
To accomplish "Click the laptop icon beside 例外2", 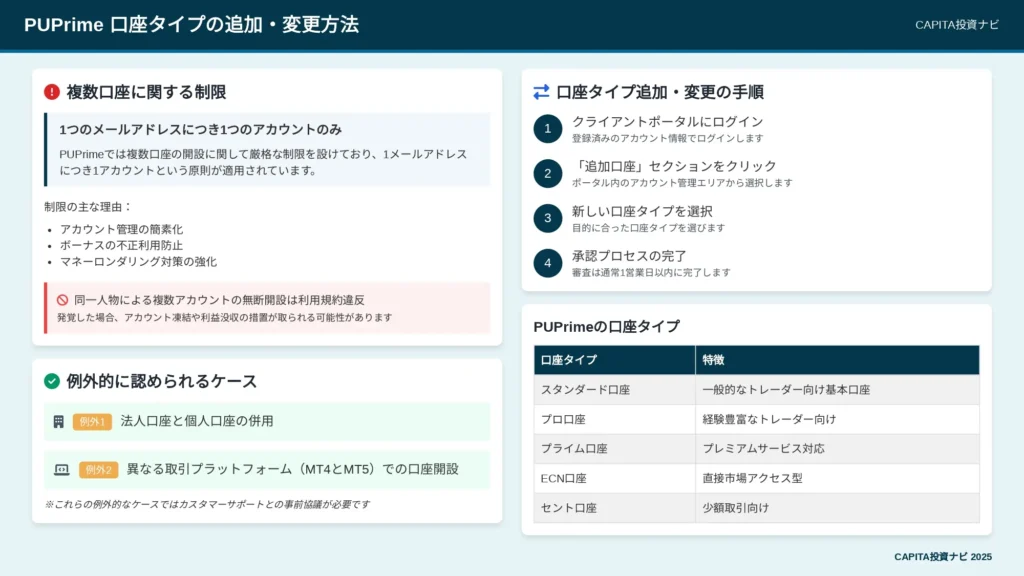I will pos(61,470).
